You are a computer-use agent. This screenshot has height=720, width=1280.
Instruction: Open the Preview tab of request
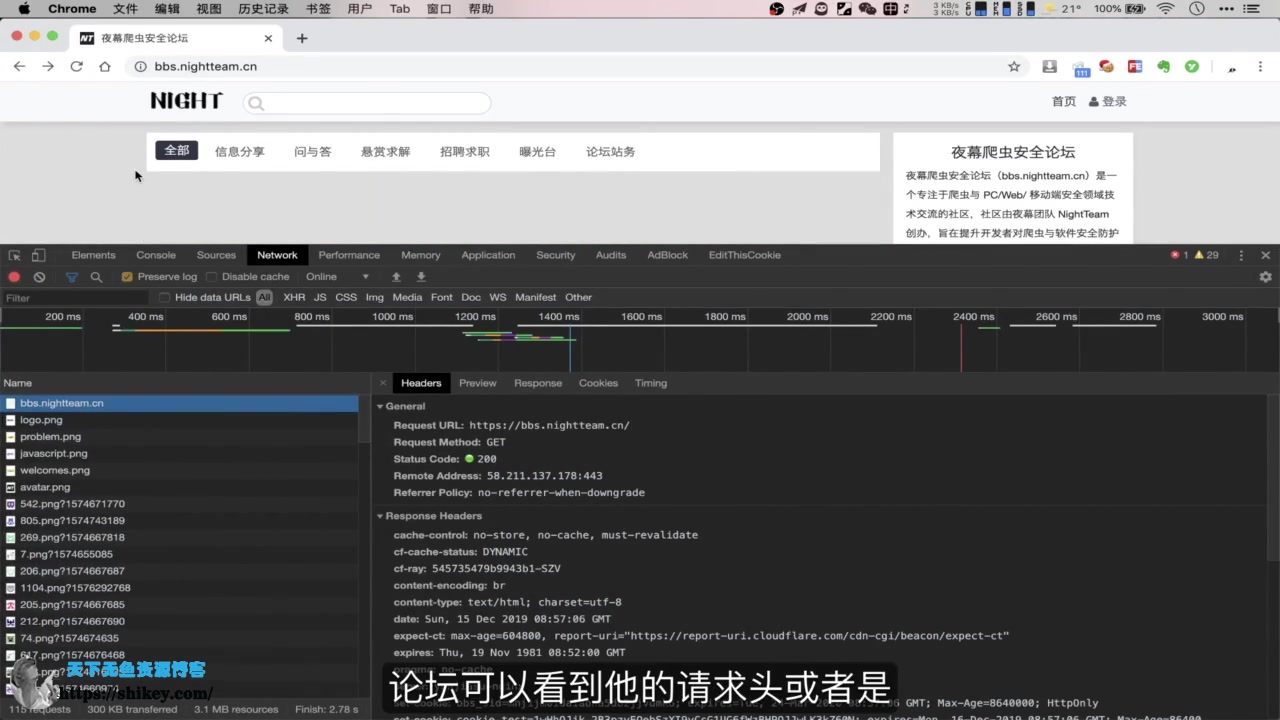point(478,383)
